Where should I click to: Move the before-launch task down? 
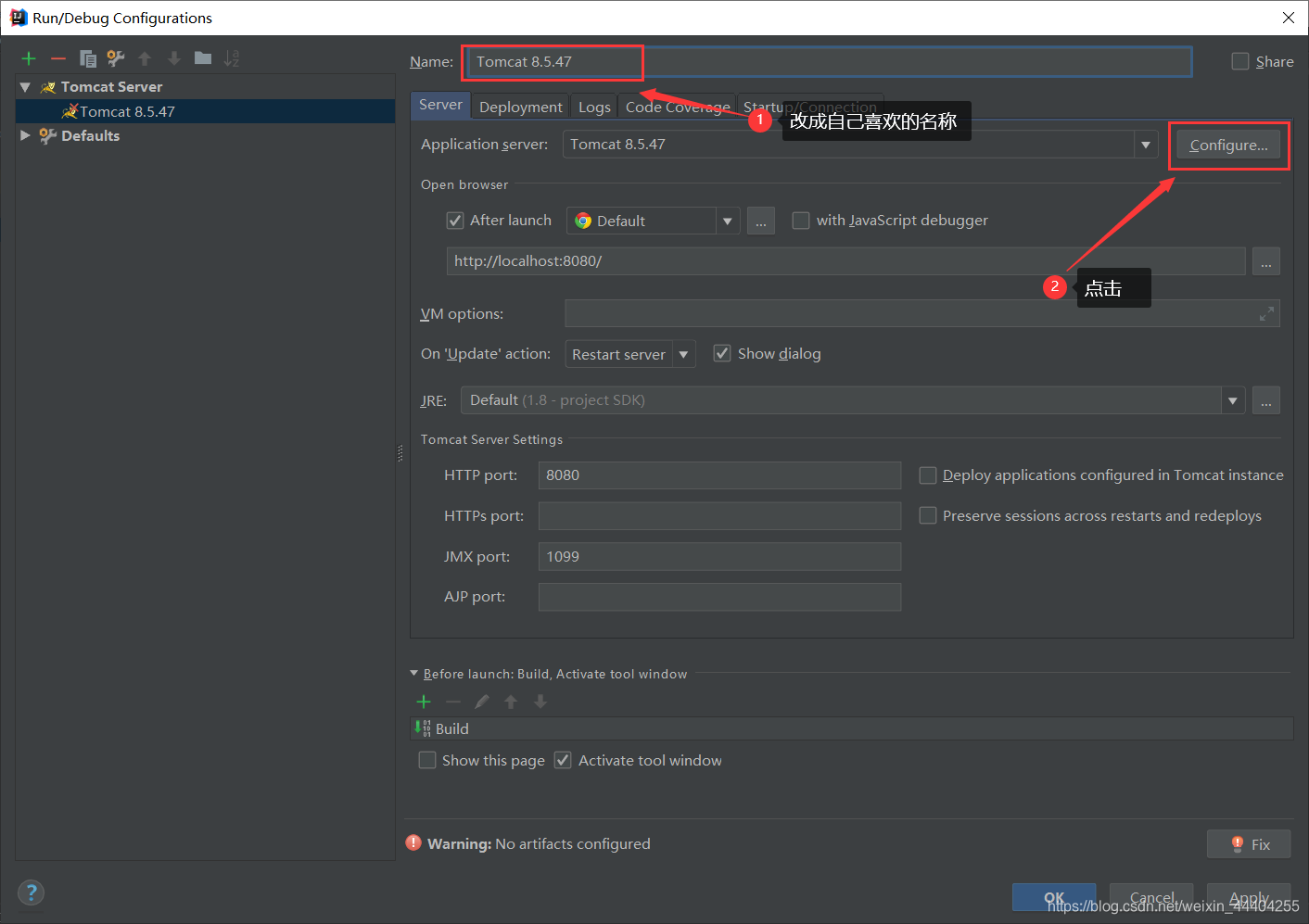(x=540, y=702)
